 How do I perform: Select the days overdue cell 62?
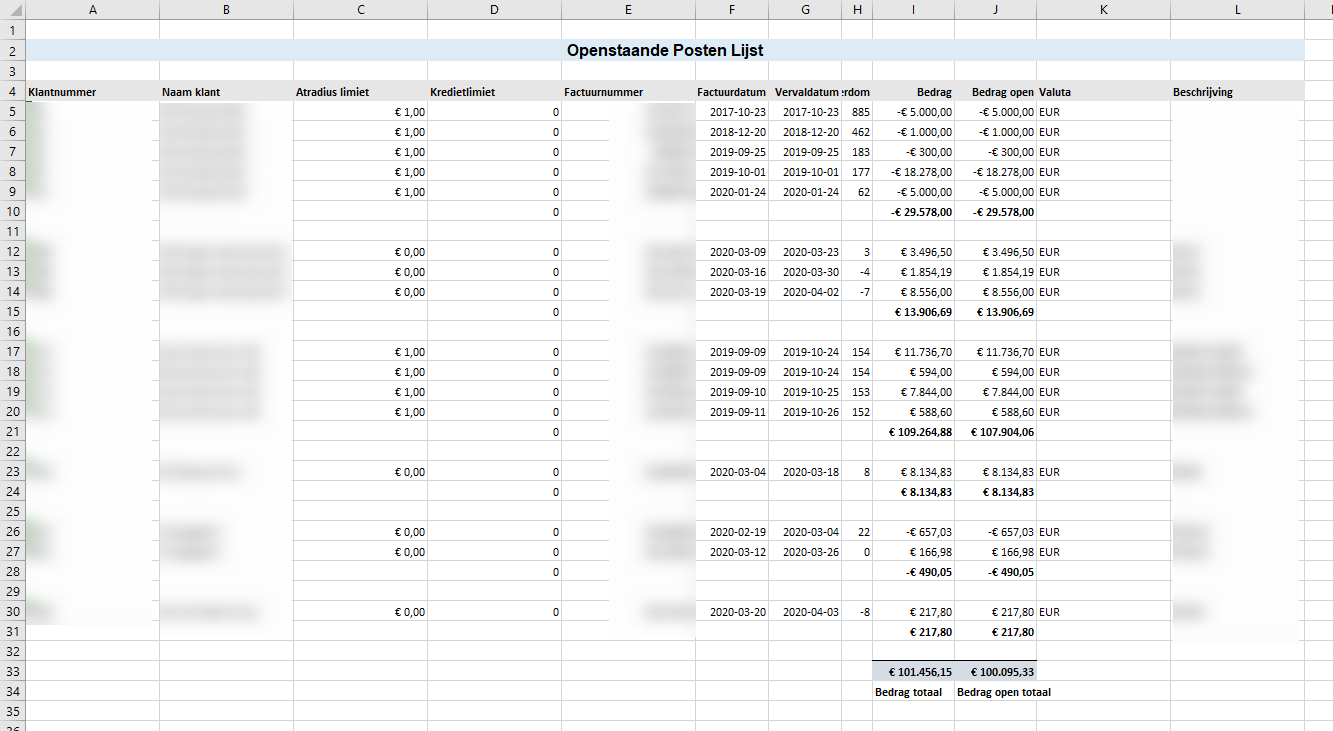pyautogui.click(x=857, y=191)
